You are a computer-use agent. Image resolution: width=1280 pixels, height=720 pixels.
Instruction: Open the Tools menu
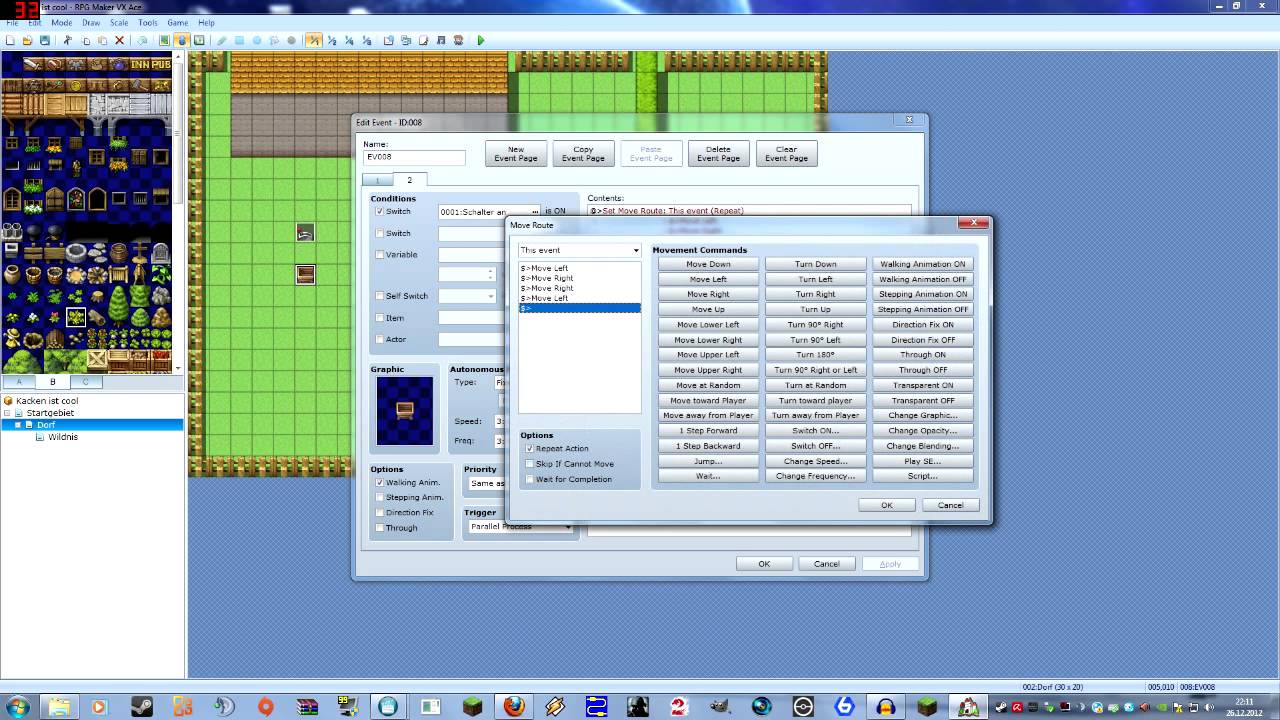pos(148,22)
